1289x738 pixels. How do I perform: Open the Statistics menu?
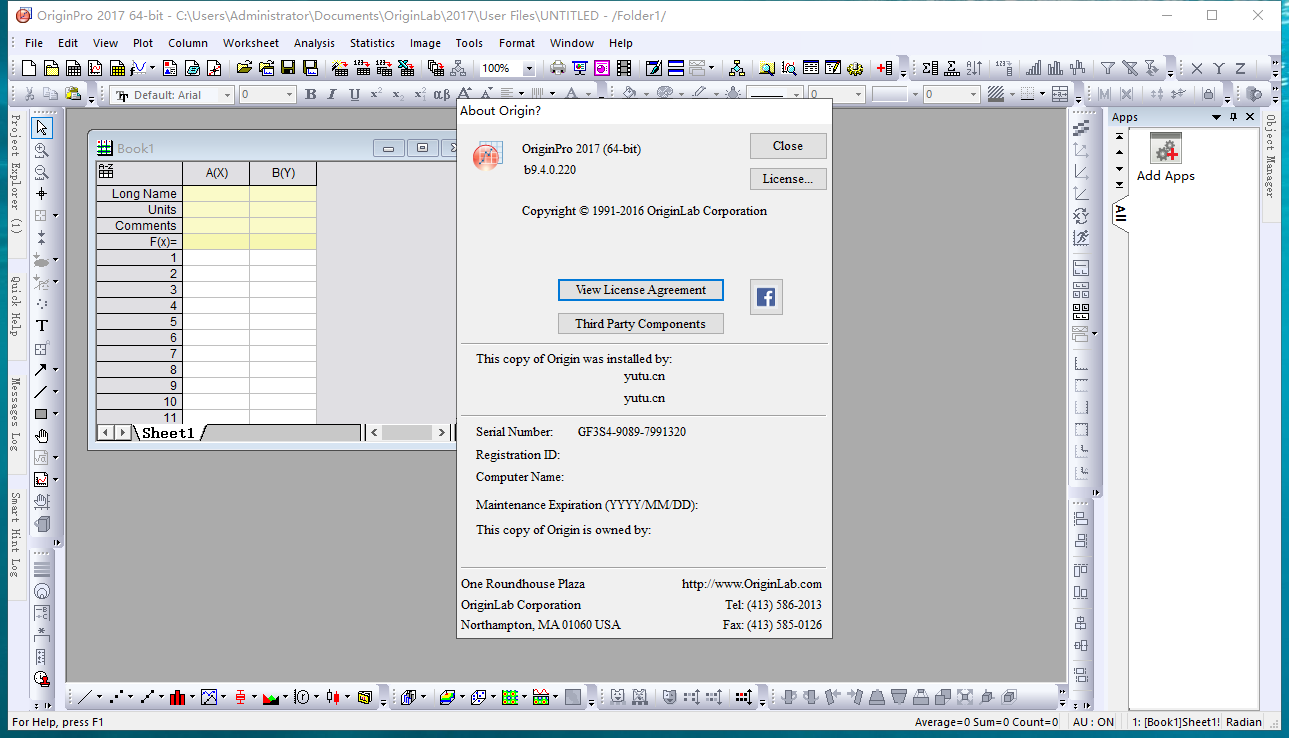tap(372, 43)
